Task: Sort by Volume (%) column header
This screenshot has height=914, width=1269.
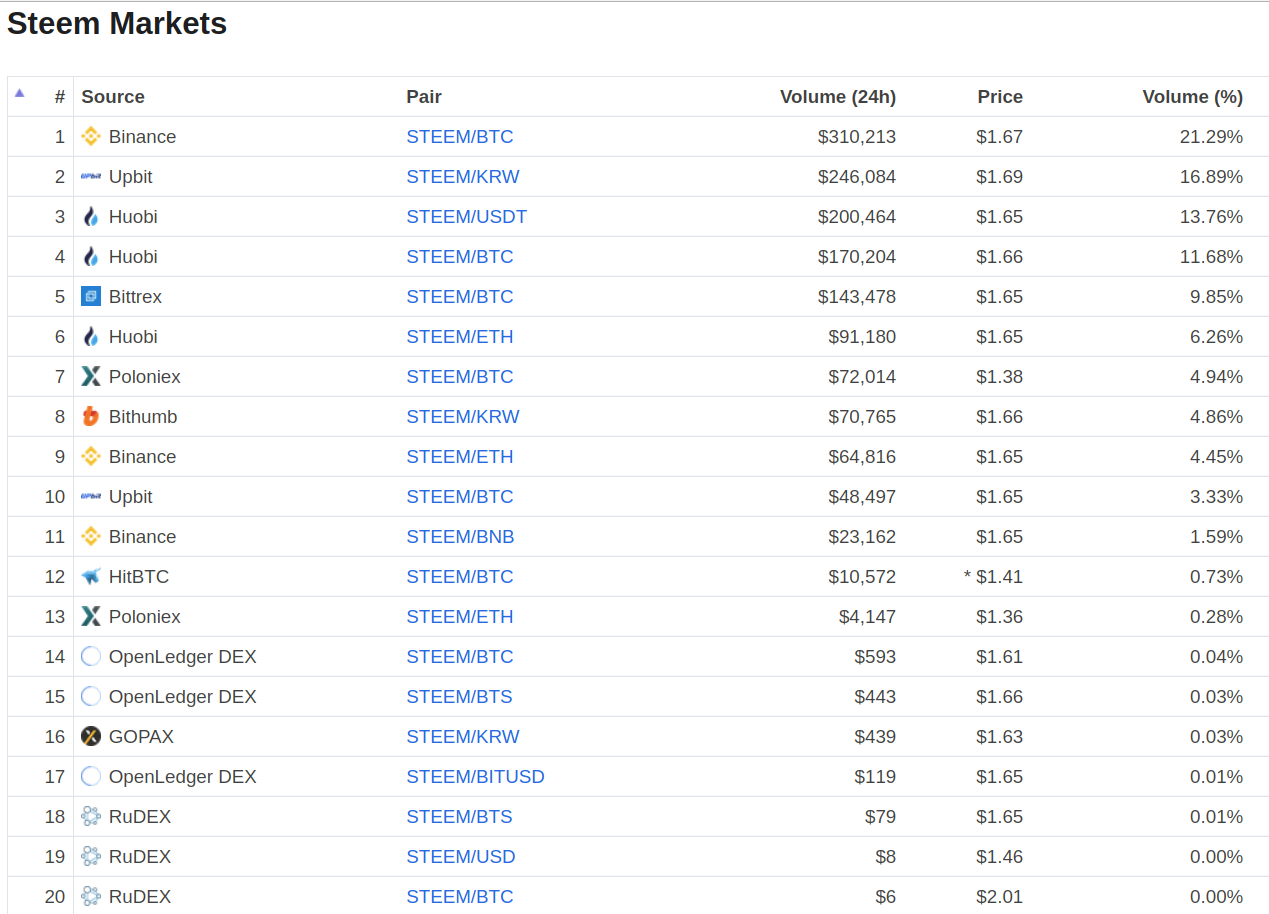Action: coord(1193,97)
